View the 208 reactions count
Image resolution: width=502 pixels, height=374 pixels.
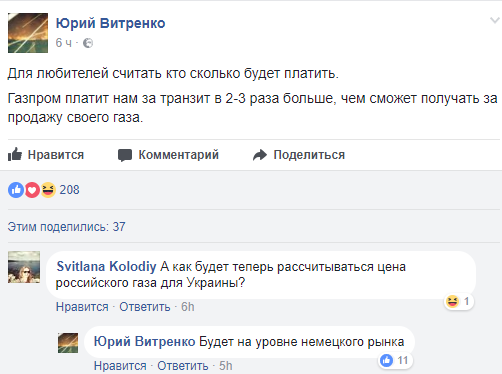69,190
